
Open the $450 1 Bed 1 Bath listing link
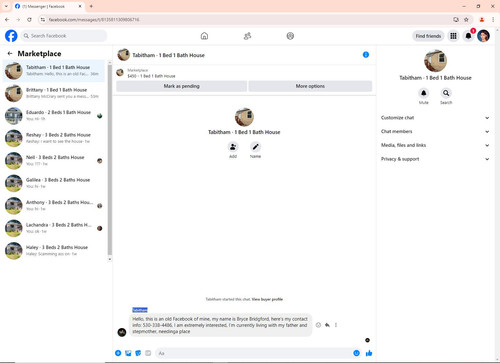point(151,76)
